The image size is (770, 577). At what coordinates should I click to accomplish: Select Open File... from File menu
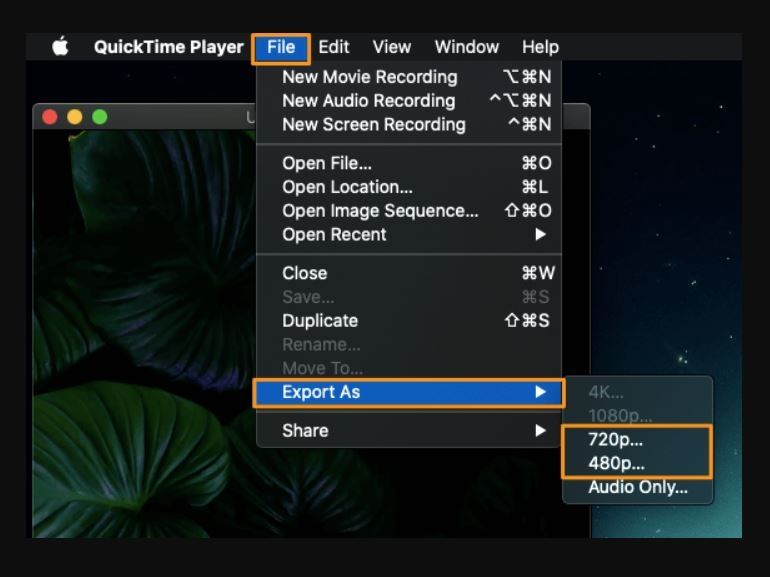pos(409,163)
